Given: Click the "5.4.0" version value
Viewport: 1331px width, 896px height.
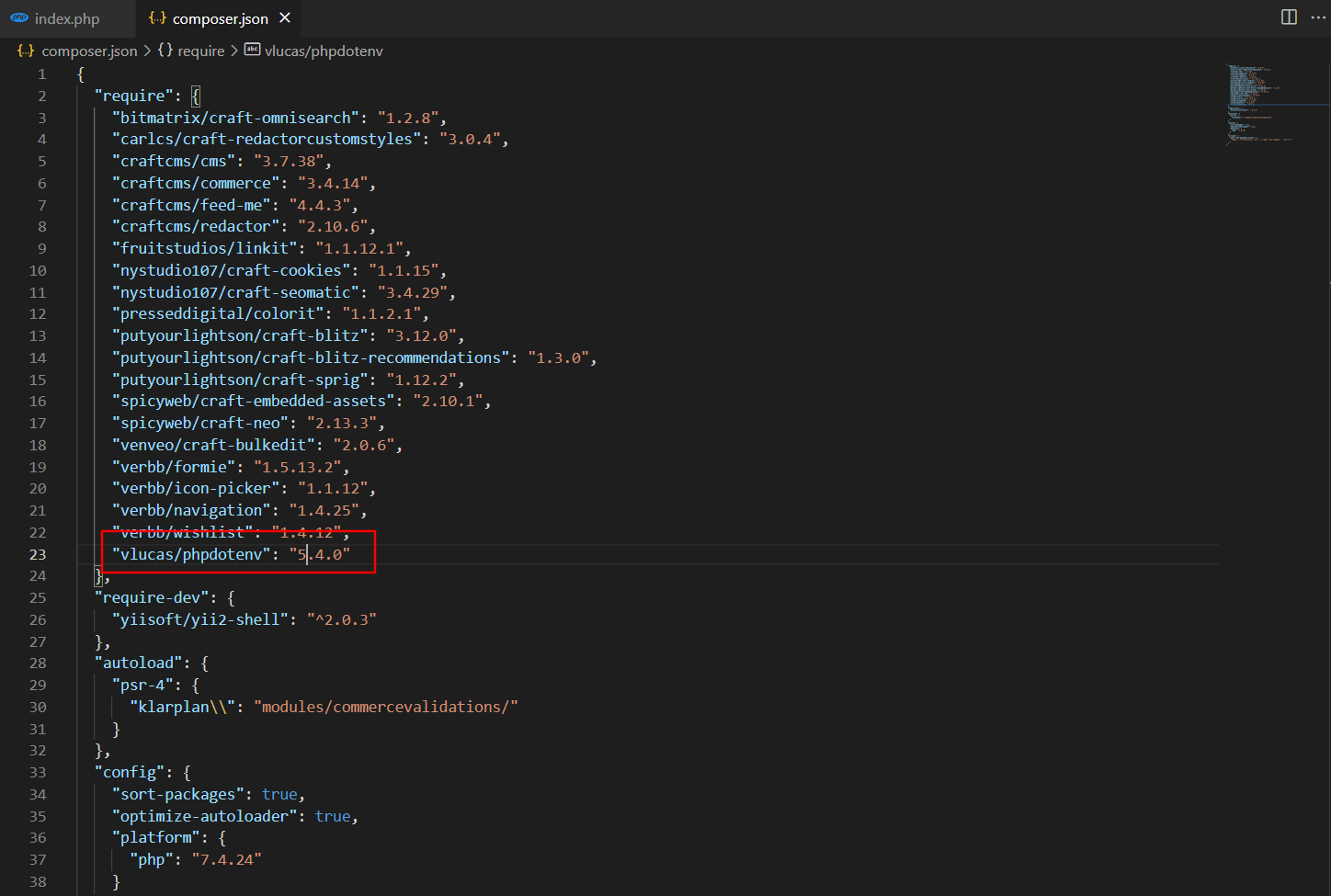Looking at the screenshot, I should tap(320, 554).
